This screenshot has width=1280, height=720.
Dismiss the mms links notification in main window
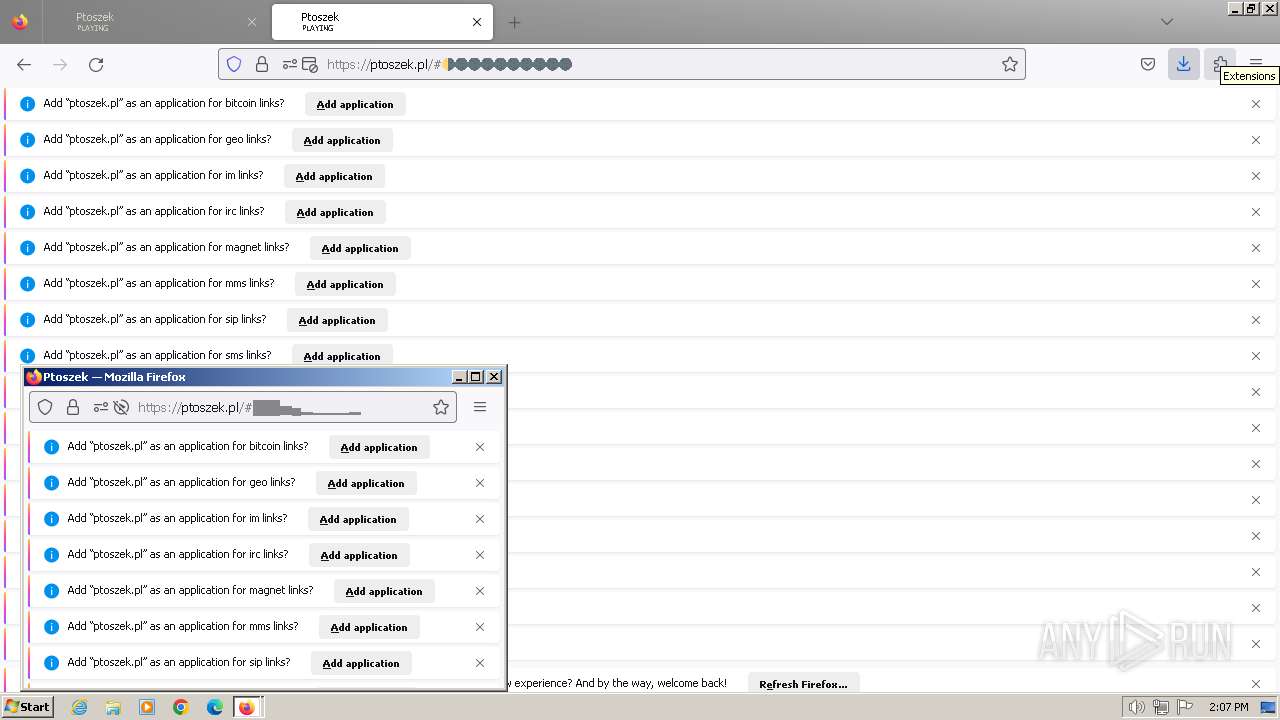pos(1256,284)
